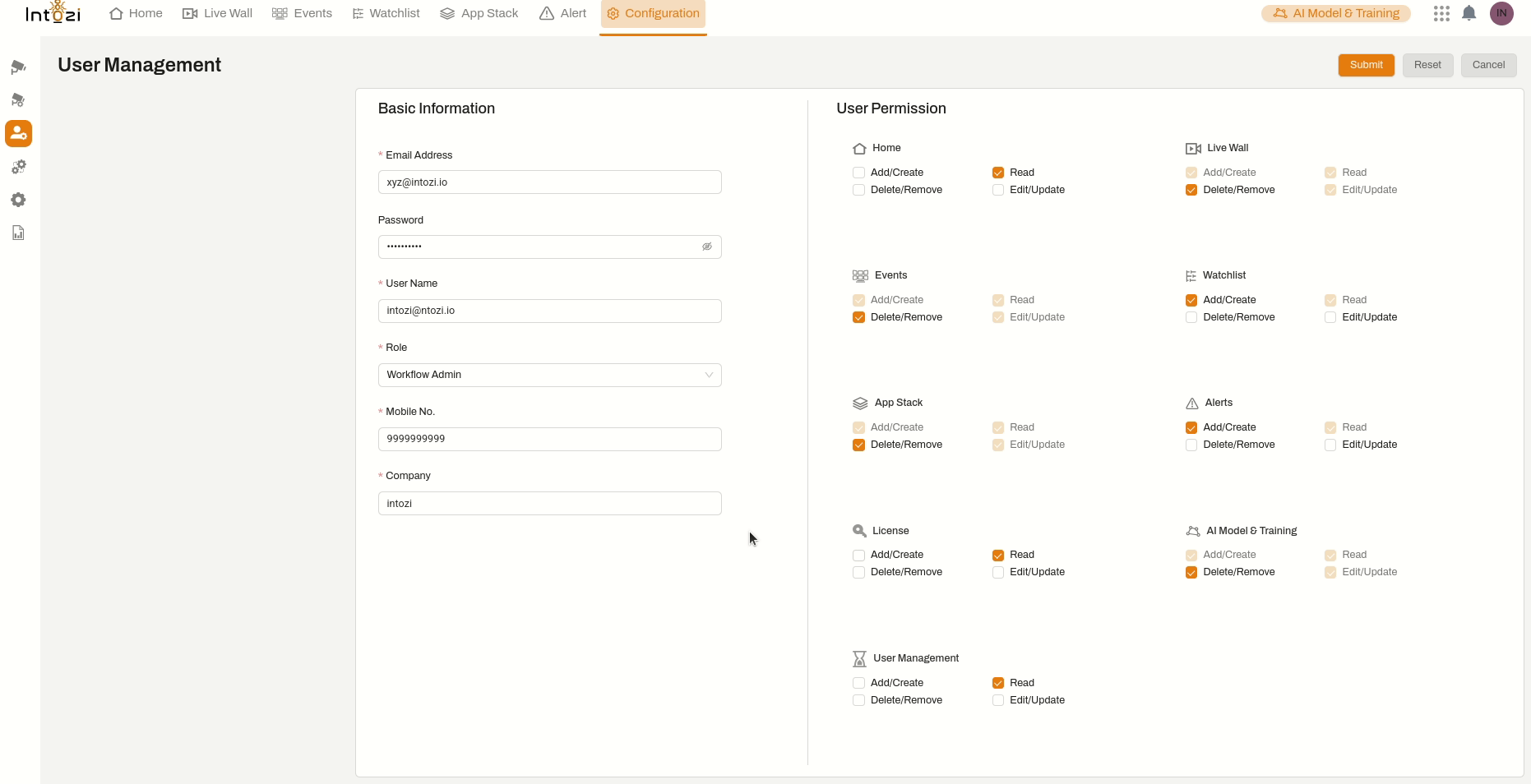Switch to the Watchlist tab
1531x784 pixels.
pyautogui.click(x=386, y=13)
